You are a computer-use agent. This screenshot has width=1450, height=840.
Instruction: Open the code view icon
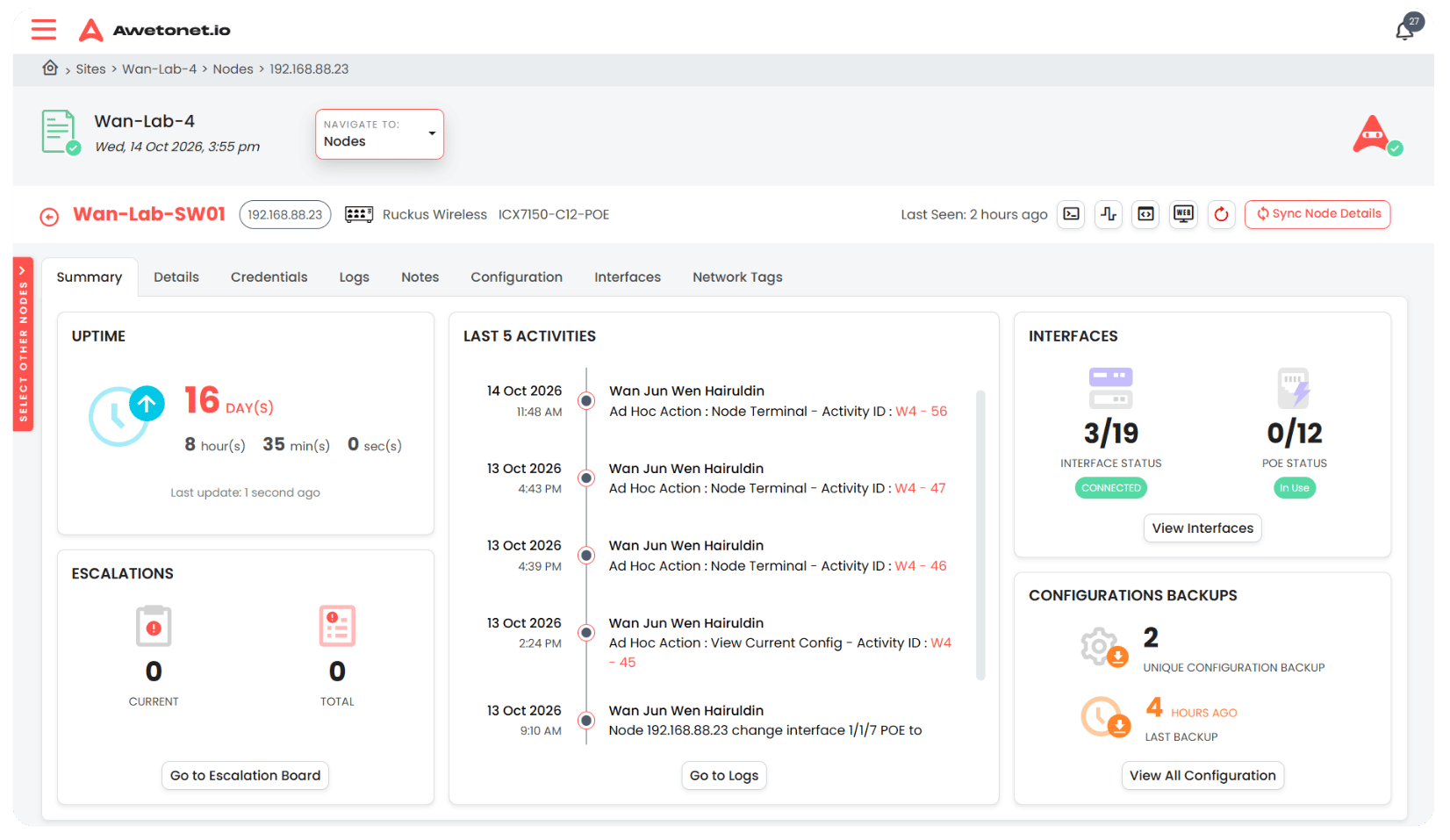point(1146,214)
